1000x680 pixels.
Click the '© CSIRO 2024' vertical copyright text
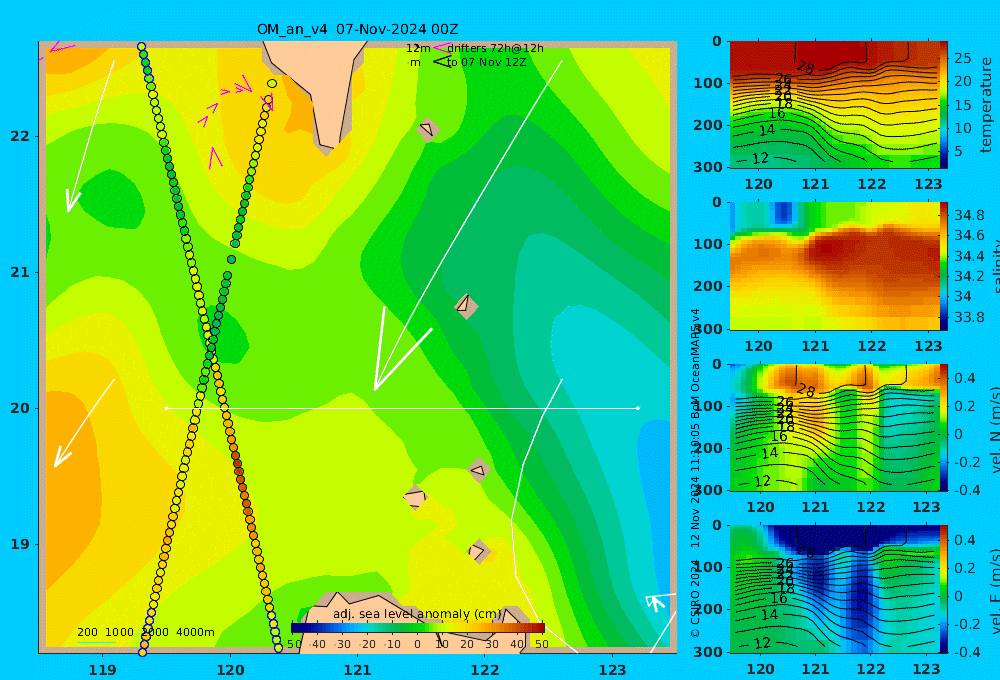click(x=695, y=599)
